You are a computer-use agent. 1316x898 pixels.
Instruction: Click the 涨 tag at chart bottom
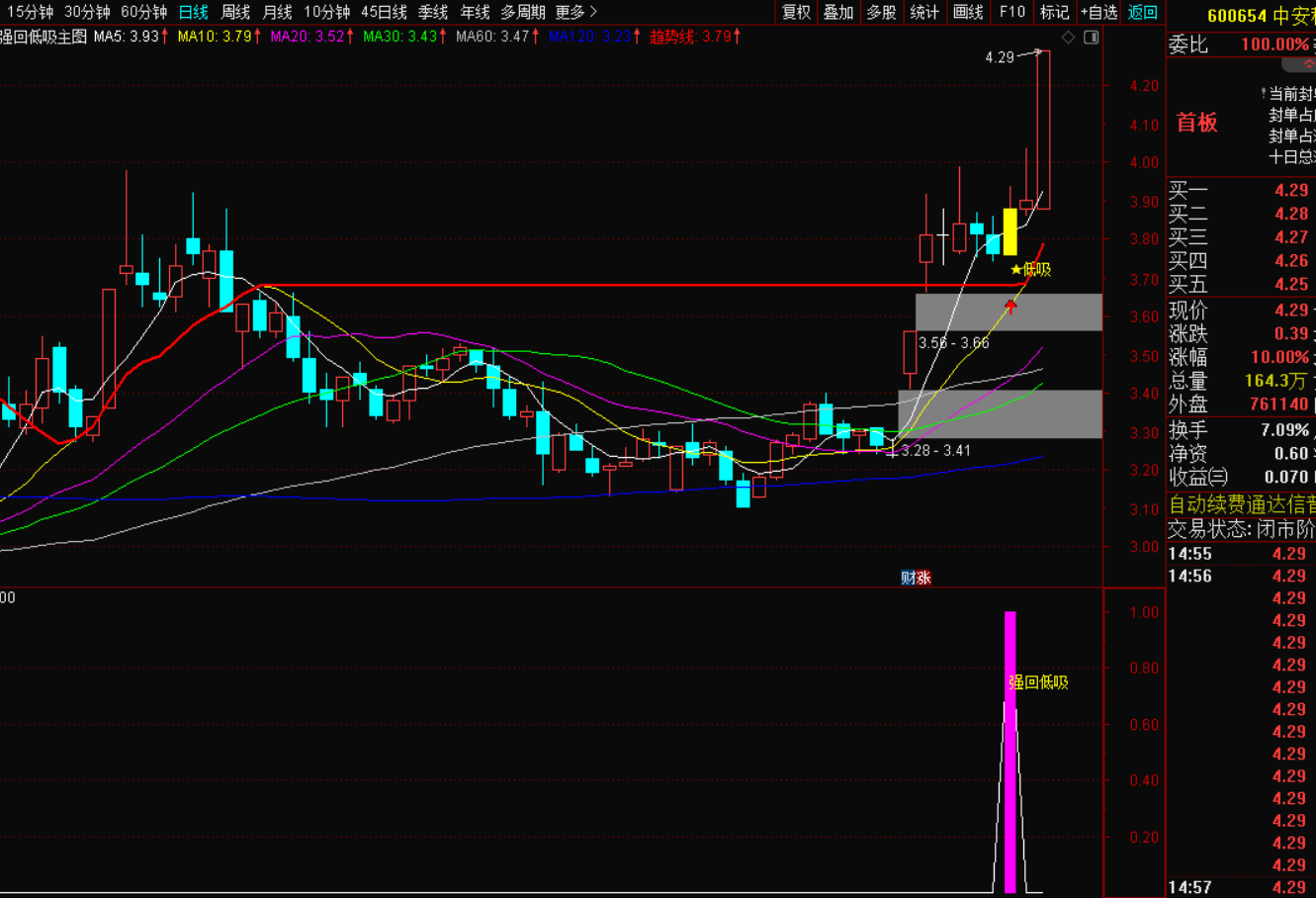(x=923, y=578)
